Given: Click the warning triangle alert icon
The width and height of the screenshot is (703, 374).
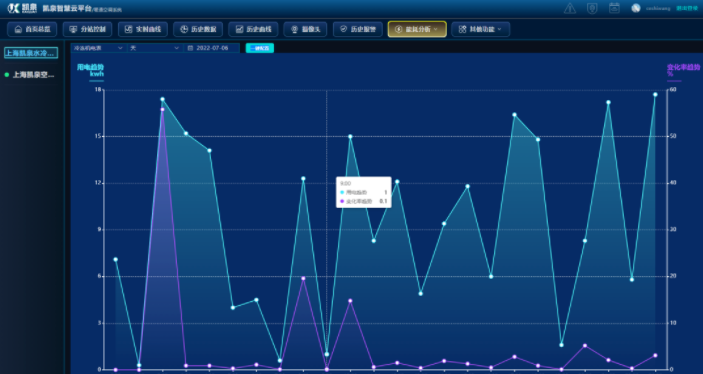Looking at the screenshot, I should click(570, 8).
